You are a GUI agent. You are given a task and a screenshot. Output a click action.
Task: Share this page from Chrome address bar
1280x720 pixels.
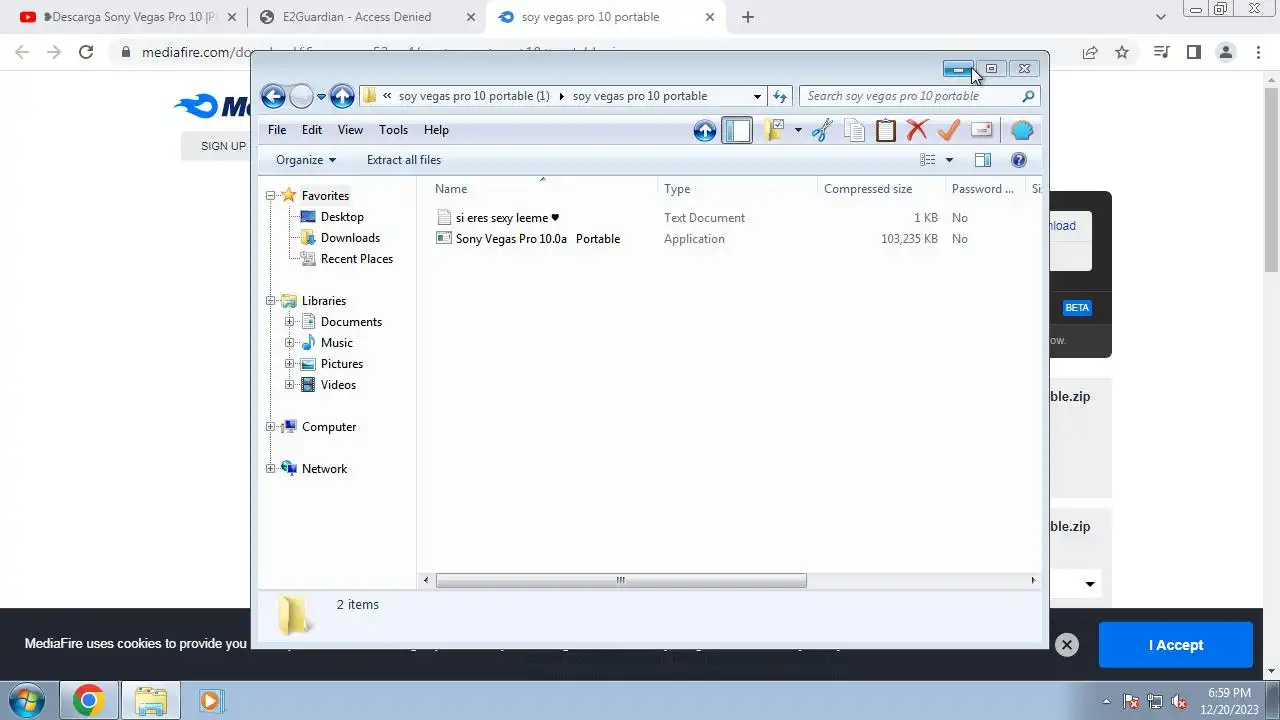pyautogui.click(x=1090, y=52)
